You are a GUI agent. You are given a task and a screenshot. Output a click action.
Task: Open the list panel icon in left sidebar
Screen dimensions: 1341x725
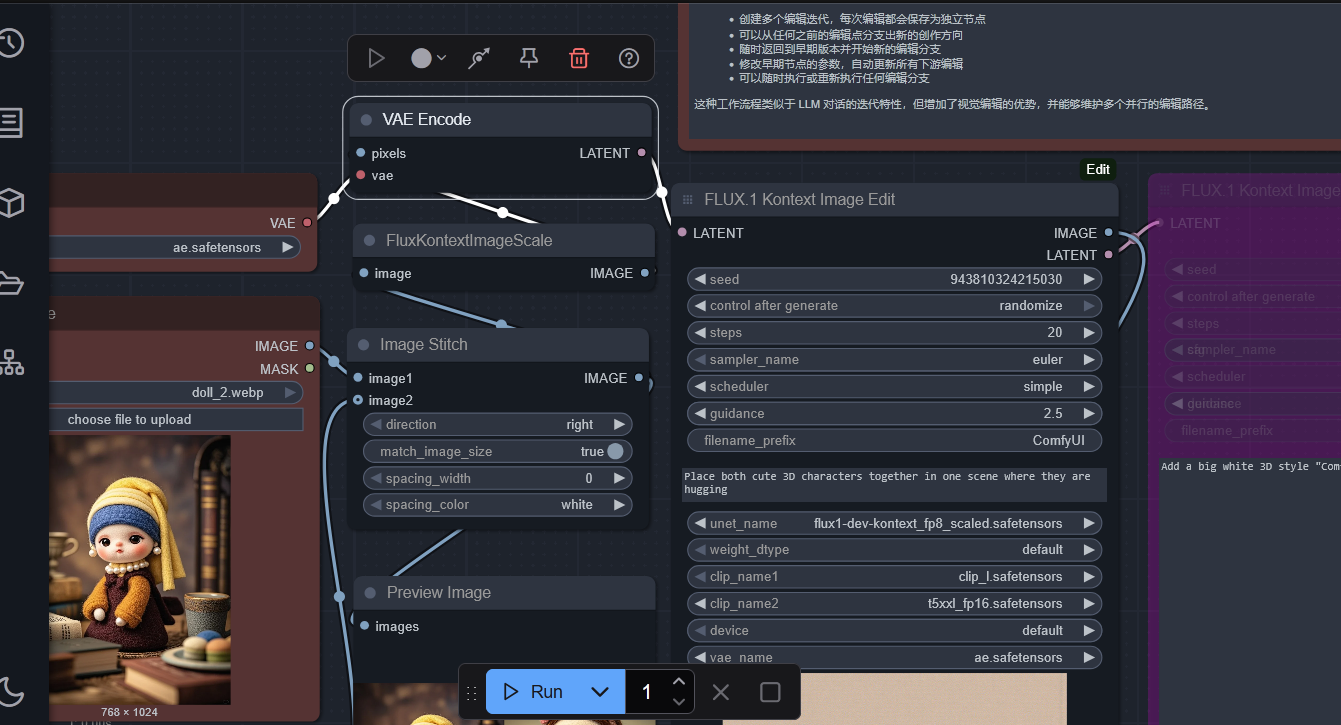(x=10, y=123)
